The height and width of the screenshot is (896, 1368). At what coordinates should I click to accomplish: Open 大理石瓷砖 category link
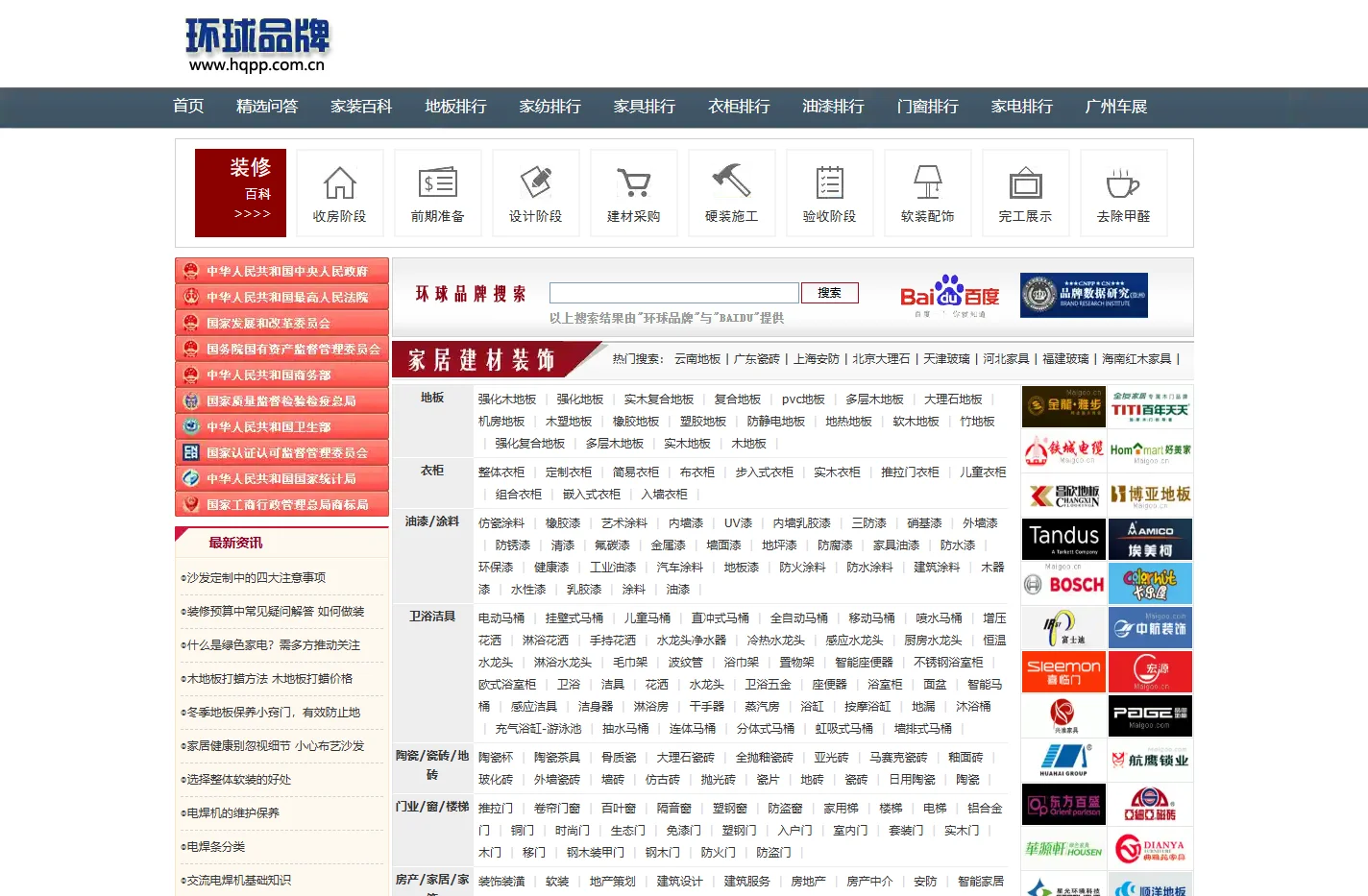point(686,758)
